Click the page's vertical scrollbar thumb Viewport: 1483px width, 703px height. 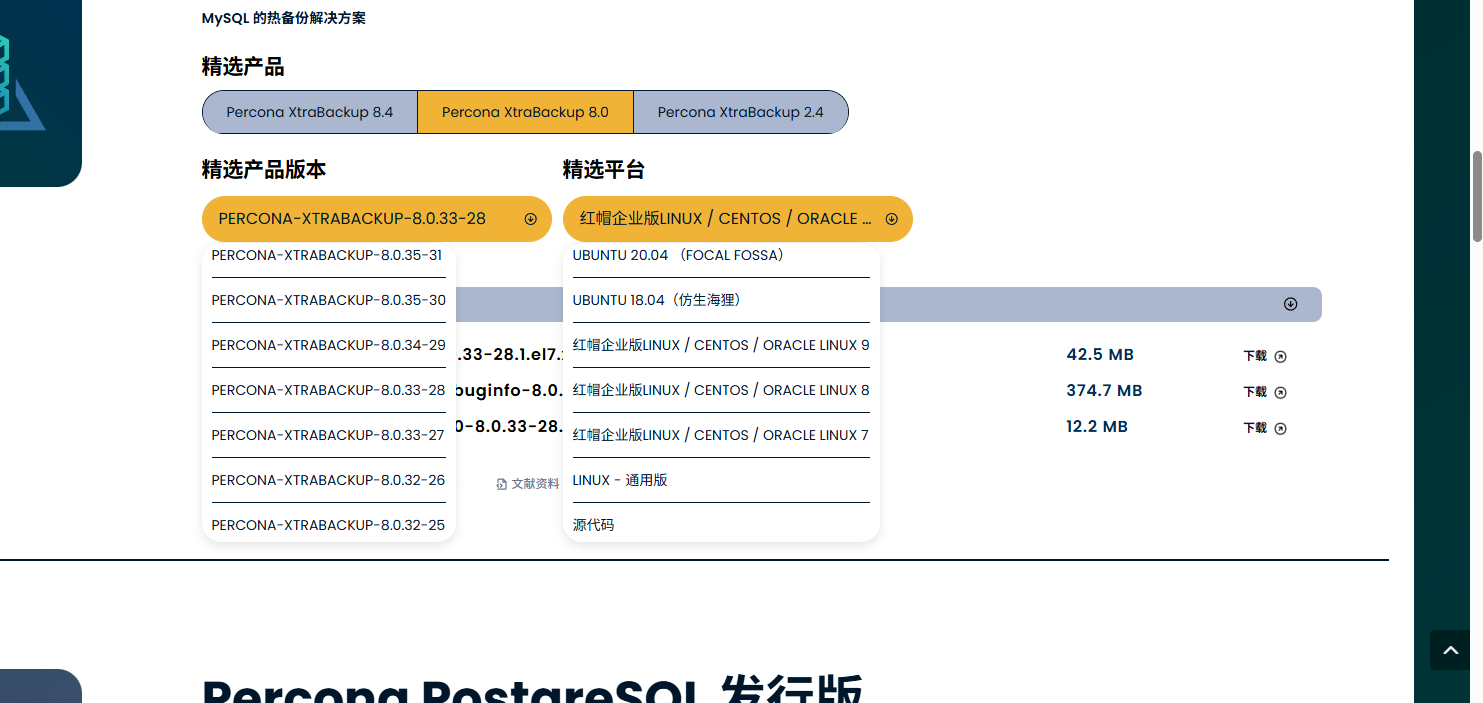1476,196
